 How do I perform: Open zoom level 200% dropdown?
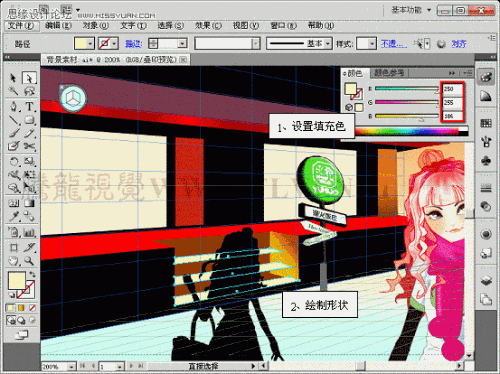tap(71, 366)
